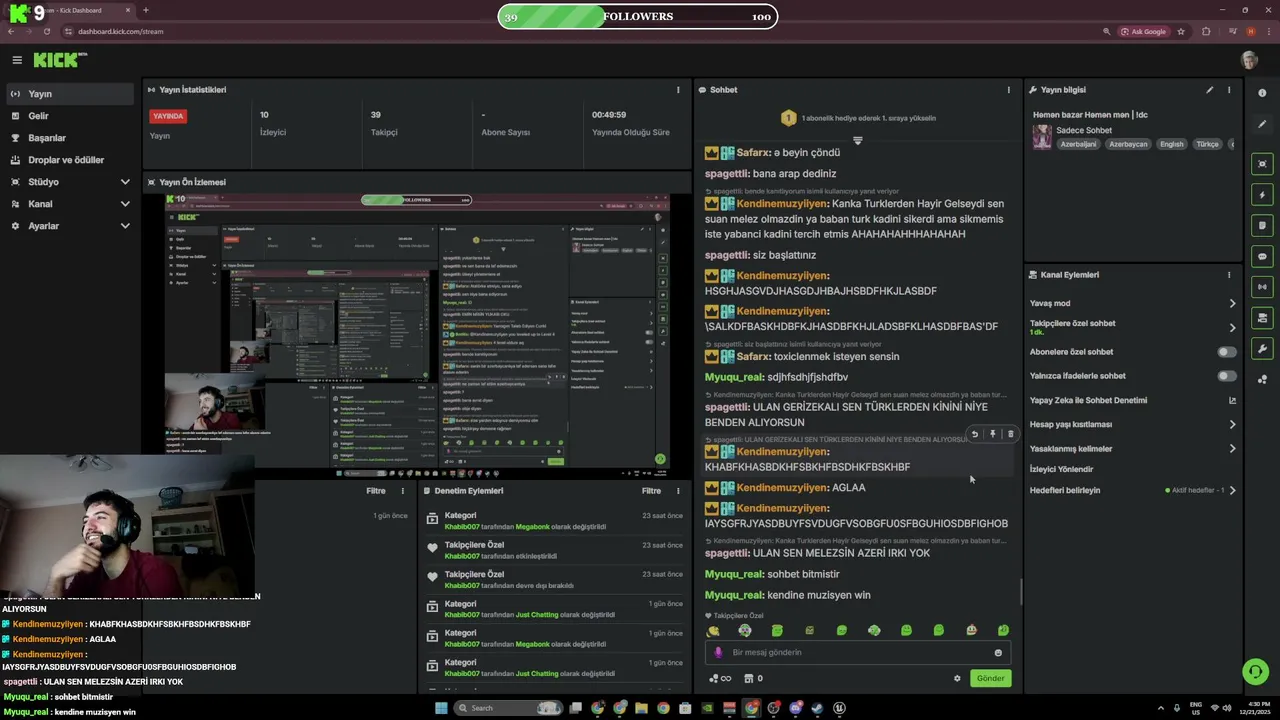Open Steam from the taskbar
The width and height of the screenshot is (1280, 720).
point(817,708)
